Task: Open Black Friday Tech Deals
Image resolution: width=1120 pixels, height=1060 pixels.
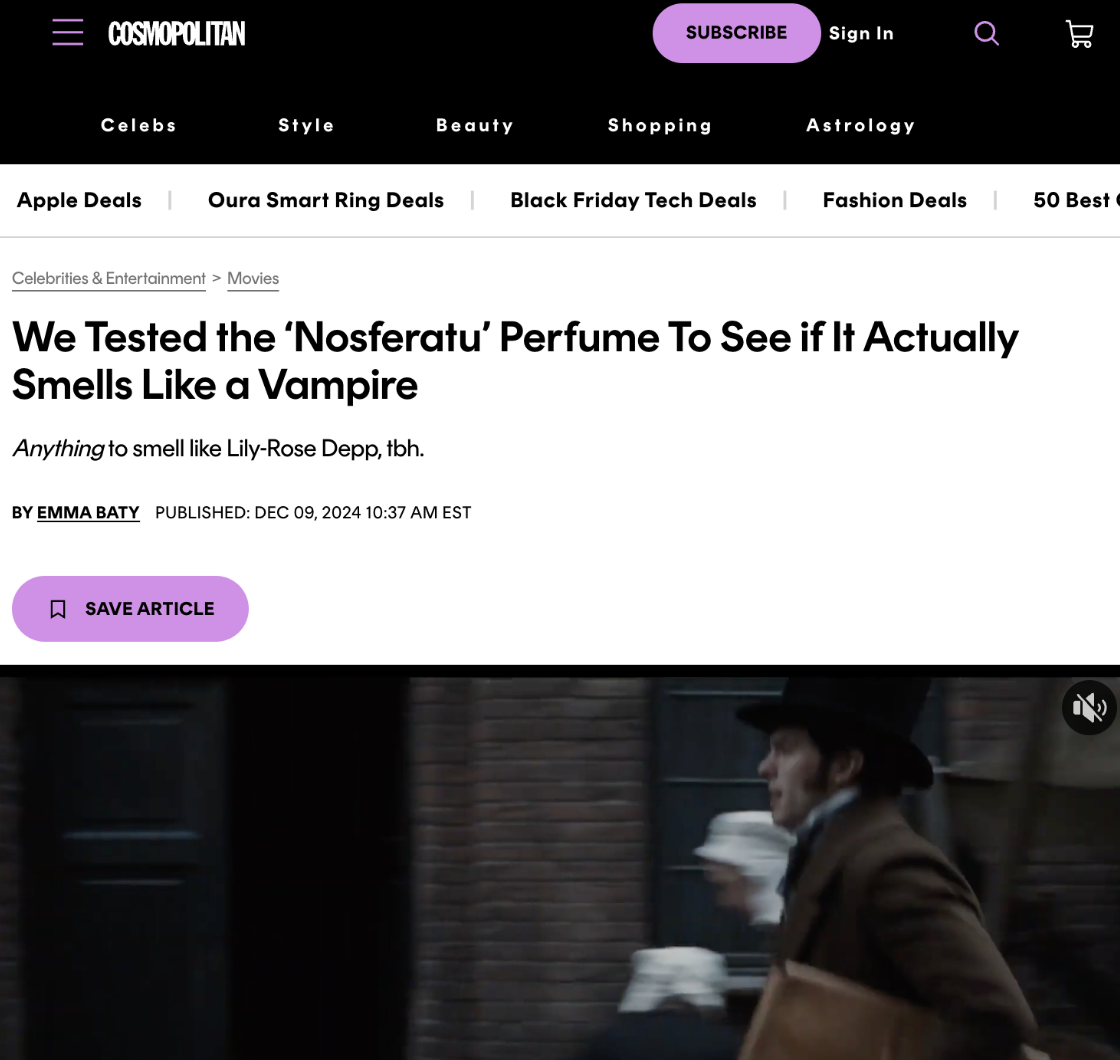Action: (633, 200)
